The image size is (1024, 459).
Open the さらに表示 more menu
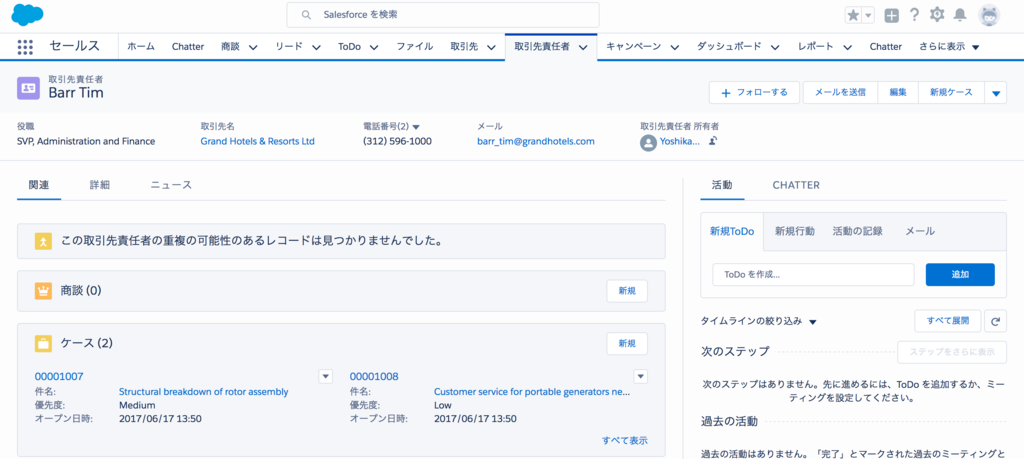pyautogui.click(x=950, y=47)
